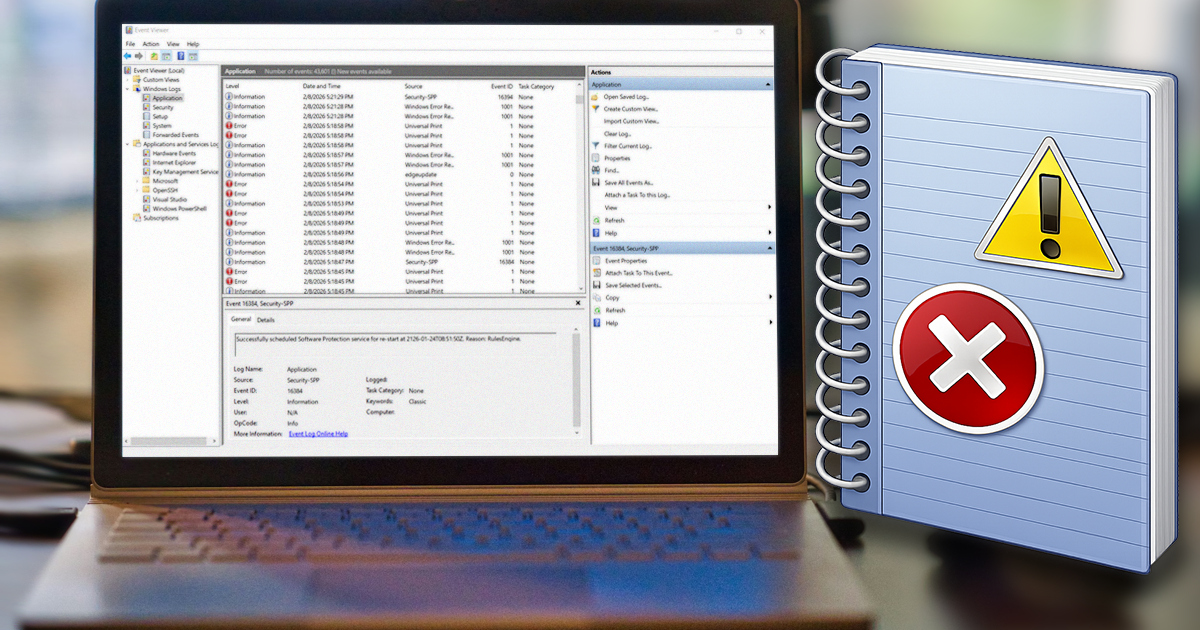Click Clear Log in the Actions pane
Image resolution: width=1200 pixels, height=630 pixels.
(617, 134)
